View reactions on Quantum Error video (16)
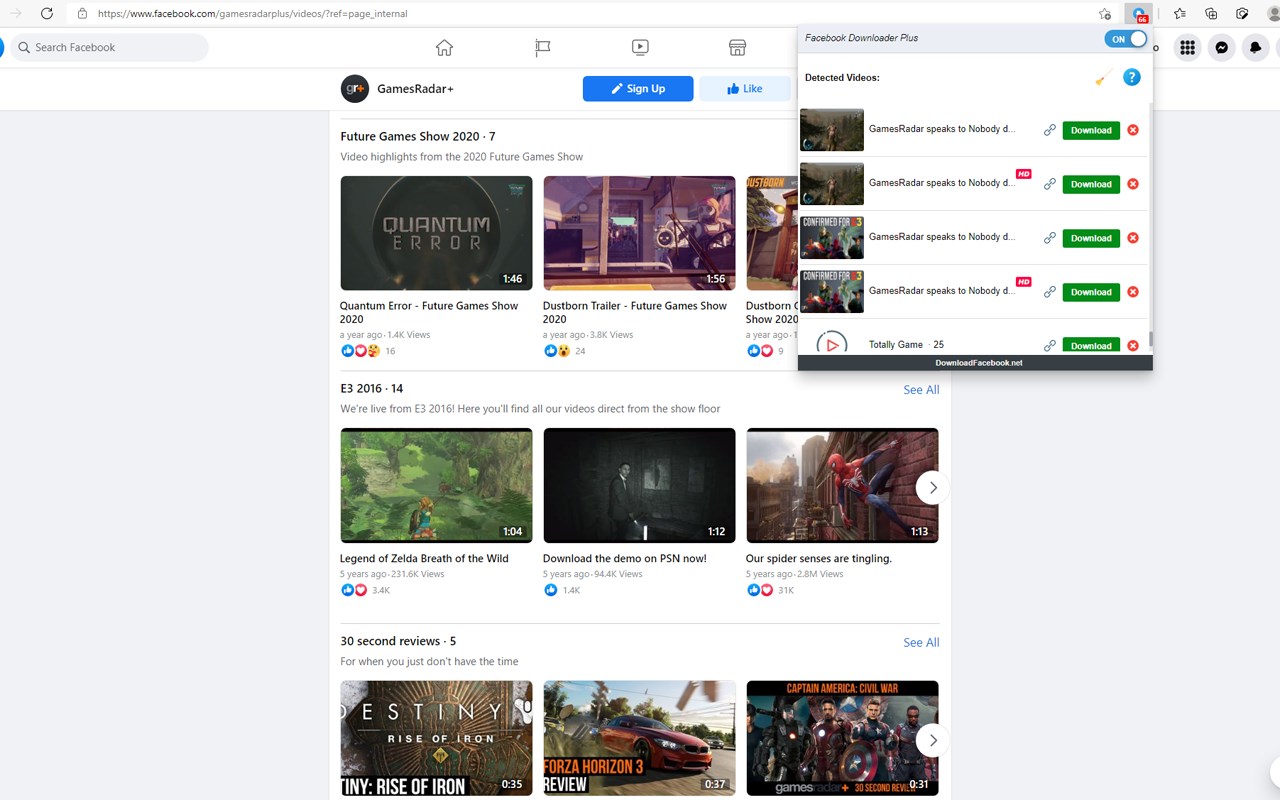The height and width of the screenshot is (800, 1280). (x=368, y=351)
